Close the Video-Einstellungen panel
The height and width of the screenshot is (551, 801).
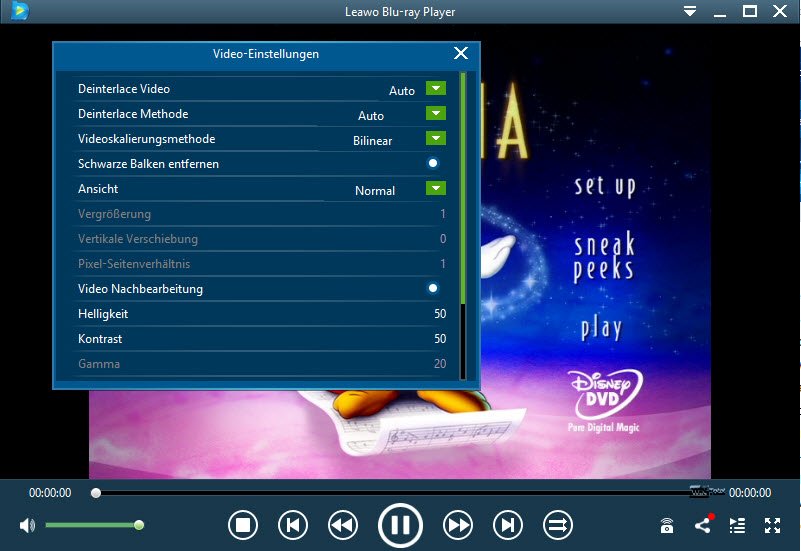point(461,53)
